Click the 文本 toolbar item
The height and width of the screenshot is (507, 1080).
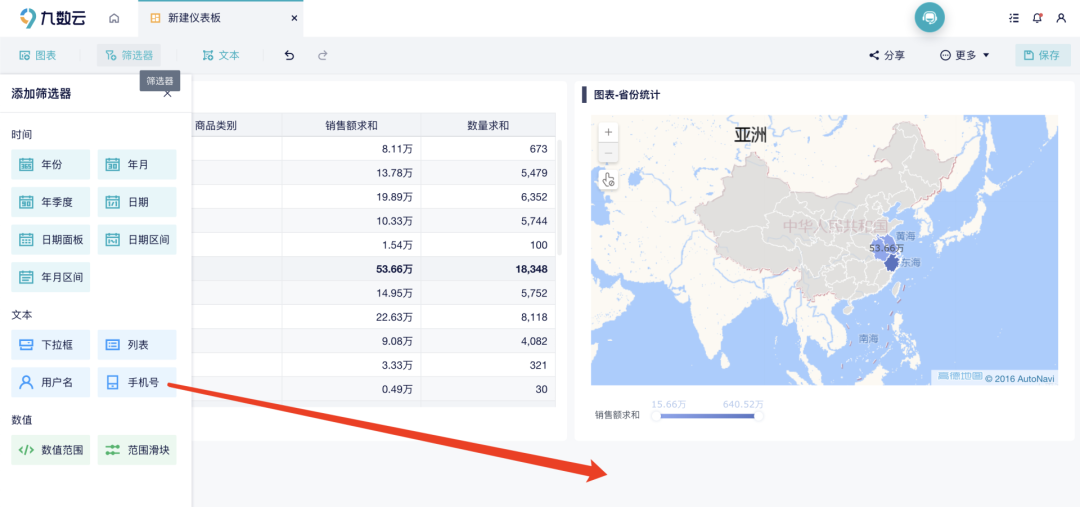pyautogui.click(x=221, y=55)
